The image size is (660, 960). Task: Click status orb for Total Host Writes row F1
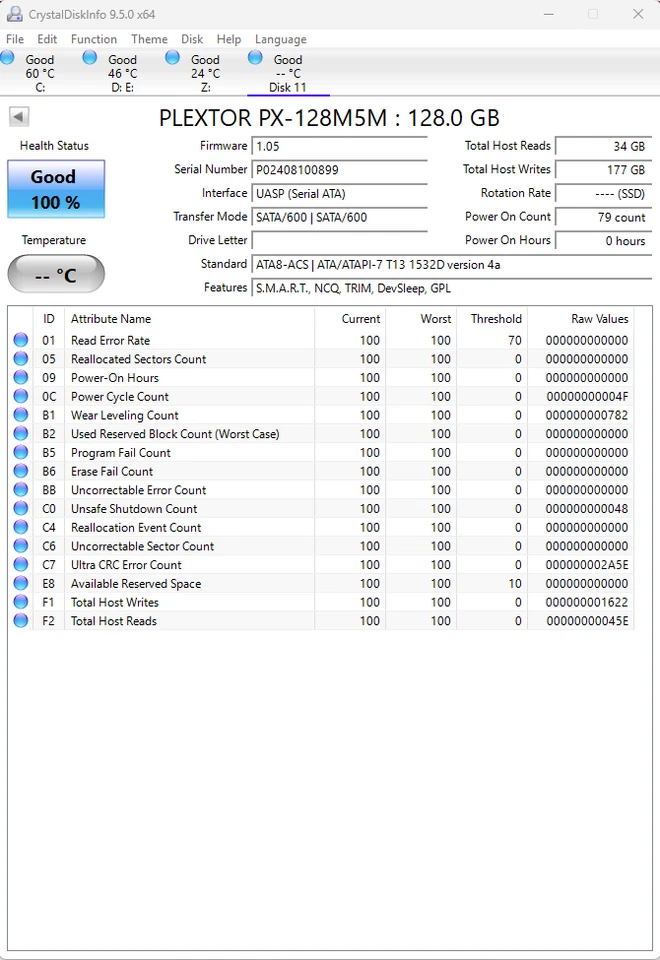[x=21, y=602]
